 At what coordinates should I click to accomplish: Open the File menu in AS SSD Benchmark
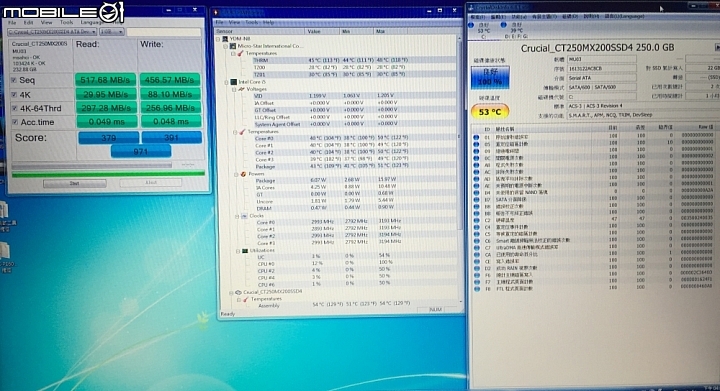point(12,22)
